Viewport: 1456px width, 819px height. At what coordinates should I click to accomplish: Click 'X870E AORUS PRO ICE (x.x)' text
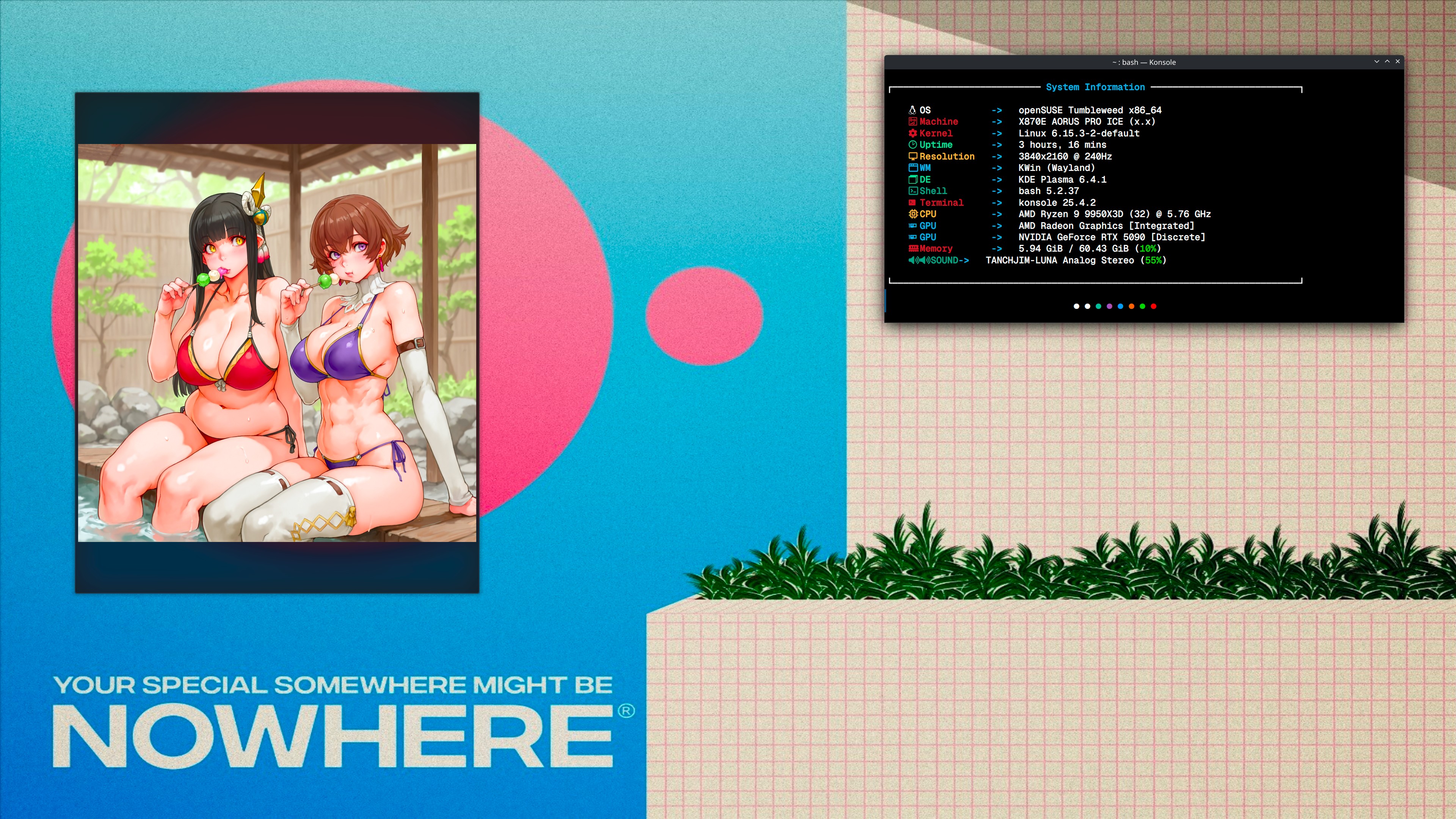1087,121
